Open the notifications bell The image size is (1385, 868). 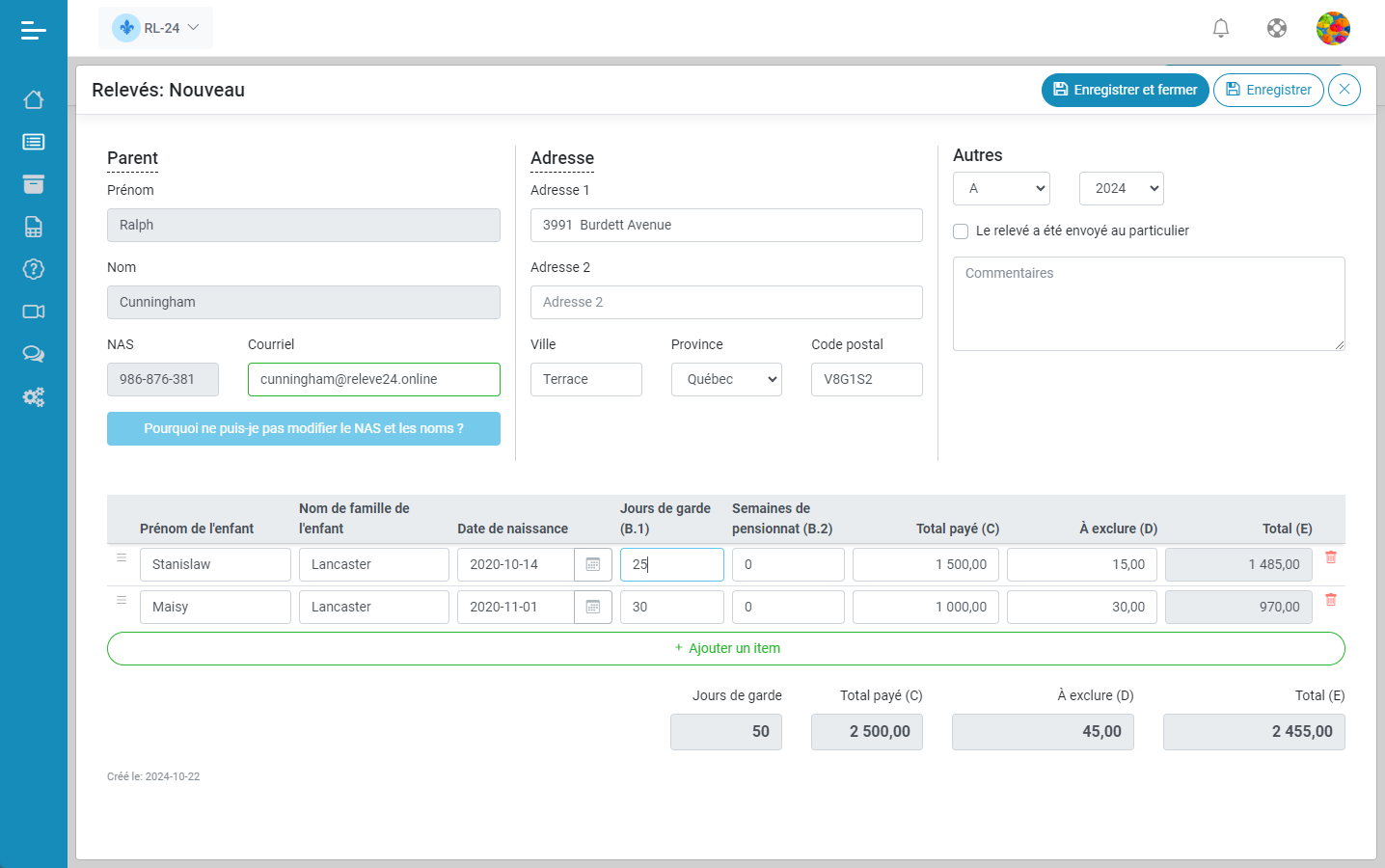[1221, 28]
